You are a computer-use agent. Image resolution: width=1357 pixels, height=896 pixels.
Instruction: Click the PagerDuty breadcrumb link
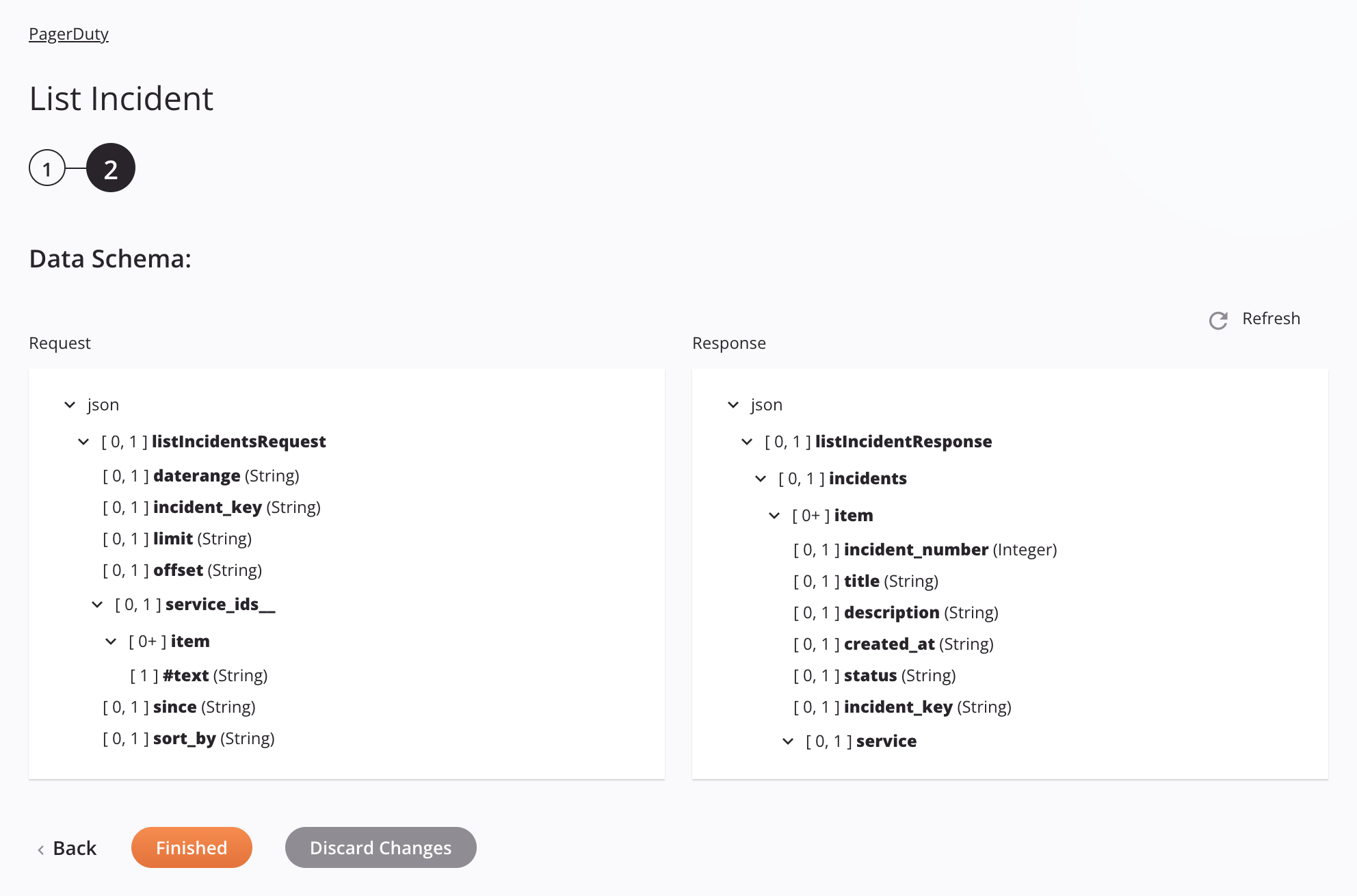coord(69,33)
